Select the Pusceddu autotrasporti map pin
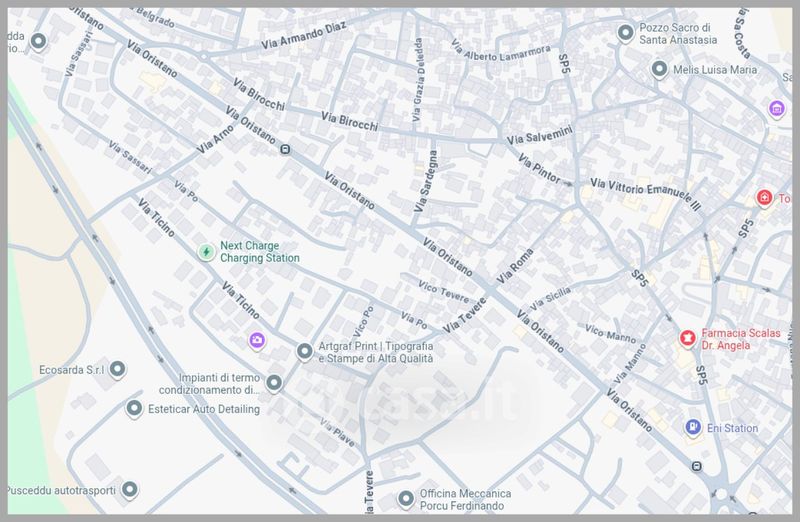The height and width of the screenshot is (522, 800). point(129,490)
